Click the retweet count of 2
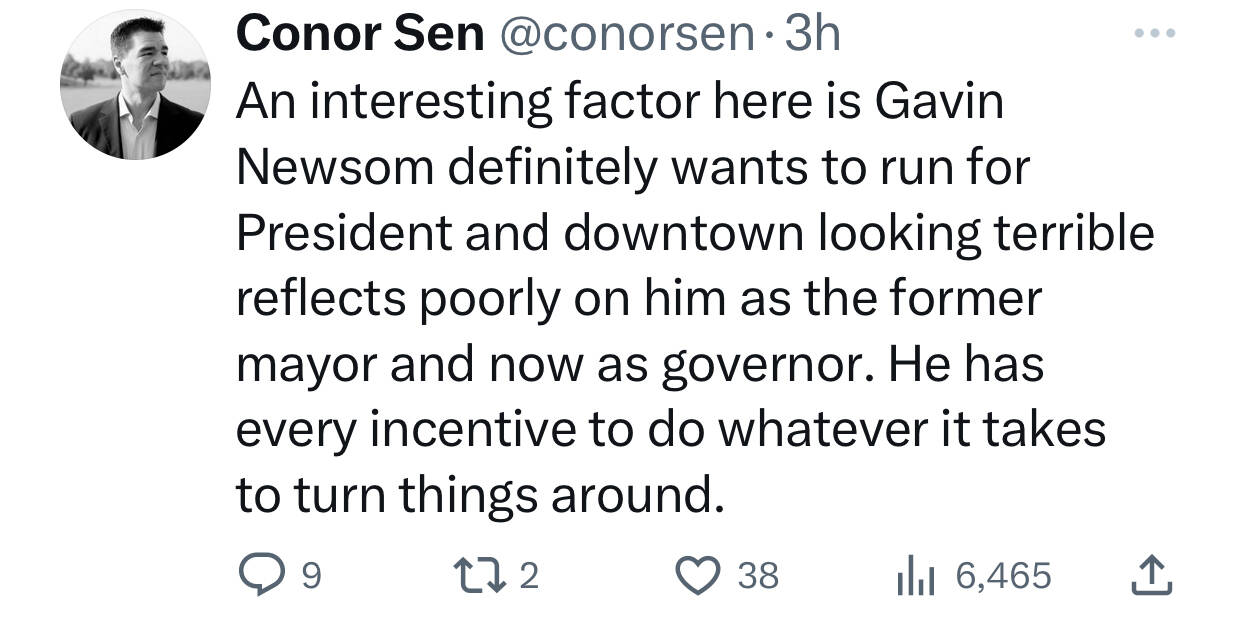1242x619 pixels. tap(530, 576)
